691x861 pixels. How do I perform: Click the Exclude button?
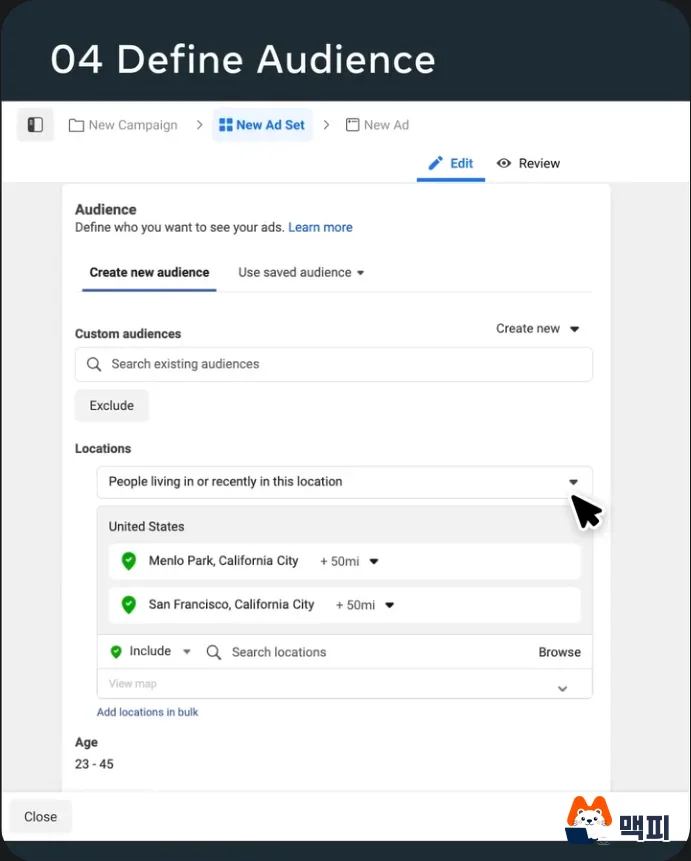pyautogui.click(x=112, y=405)
